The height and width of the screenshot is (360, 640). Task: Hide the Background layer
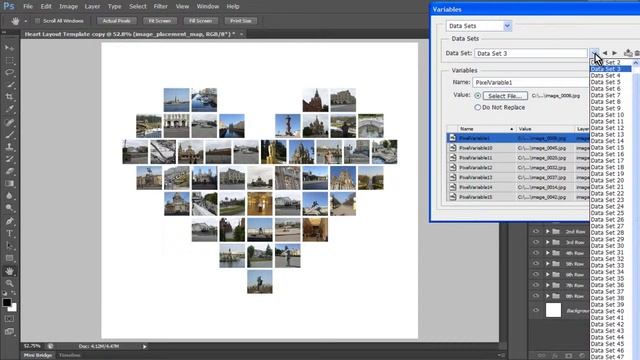(536, 310)
